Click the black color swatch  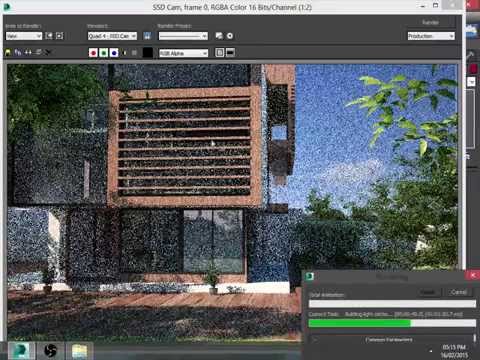click(148, 53)
